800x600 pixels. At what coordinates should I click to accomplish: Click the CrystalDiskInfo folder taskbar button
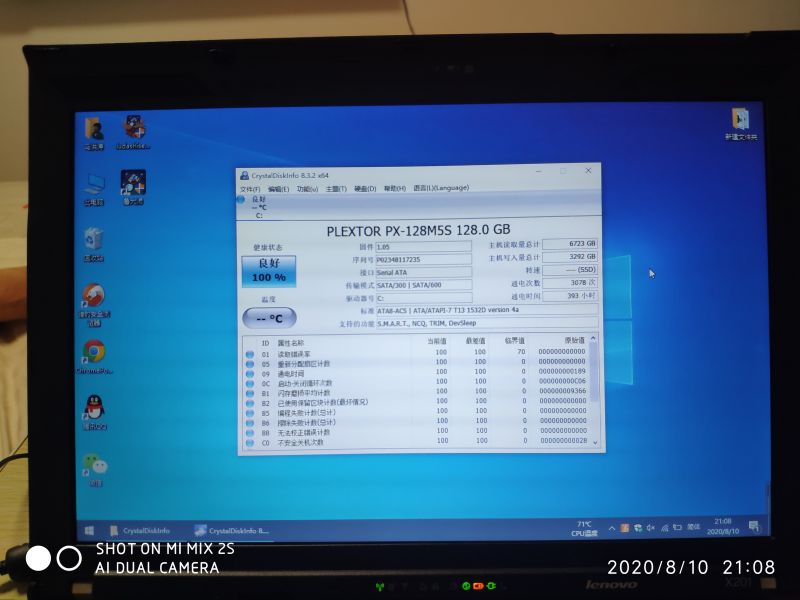(139, 531)
